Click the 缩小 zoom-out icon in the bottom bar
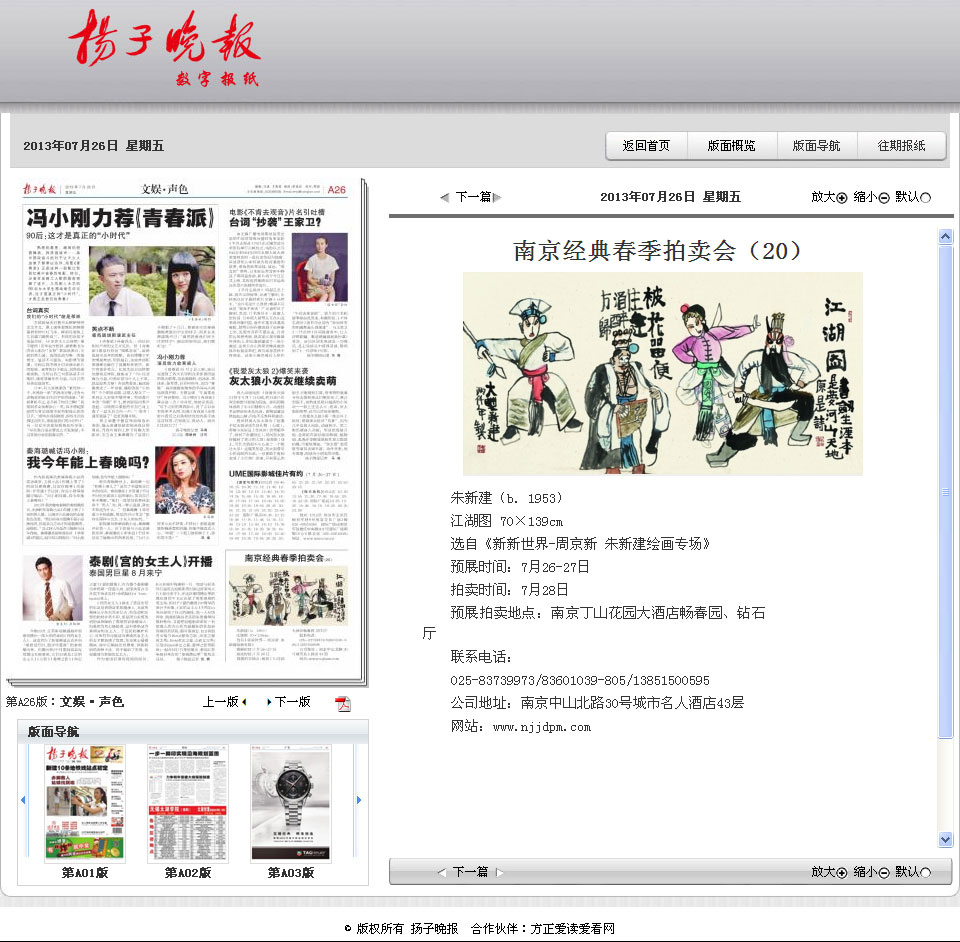Screen dimensions: 960x942 click(883, 873)
